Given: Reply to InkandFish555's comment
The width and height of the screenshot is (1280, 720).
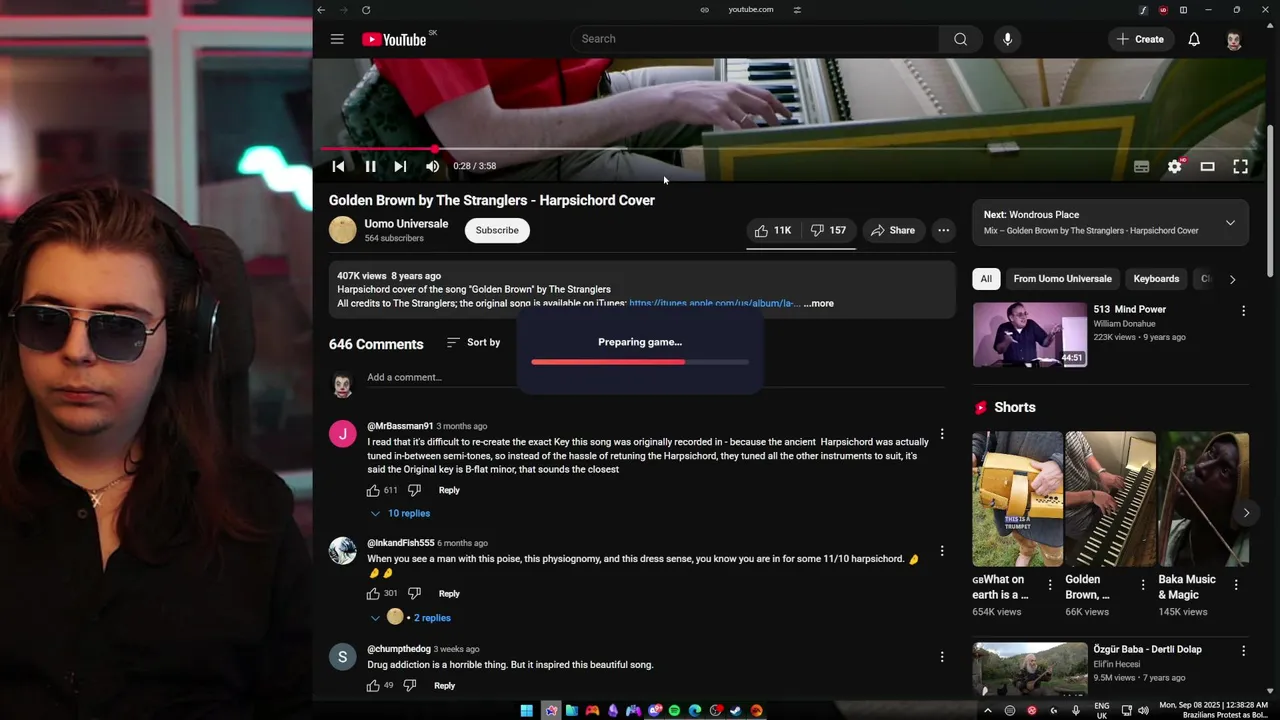Looking at the screenshot, I should pyautogui.click(x=449, y=594).
